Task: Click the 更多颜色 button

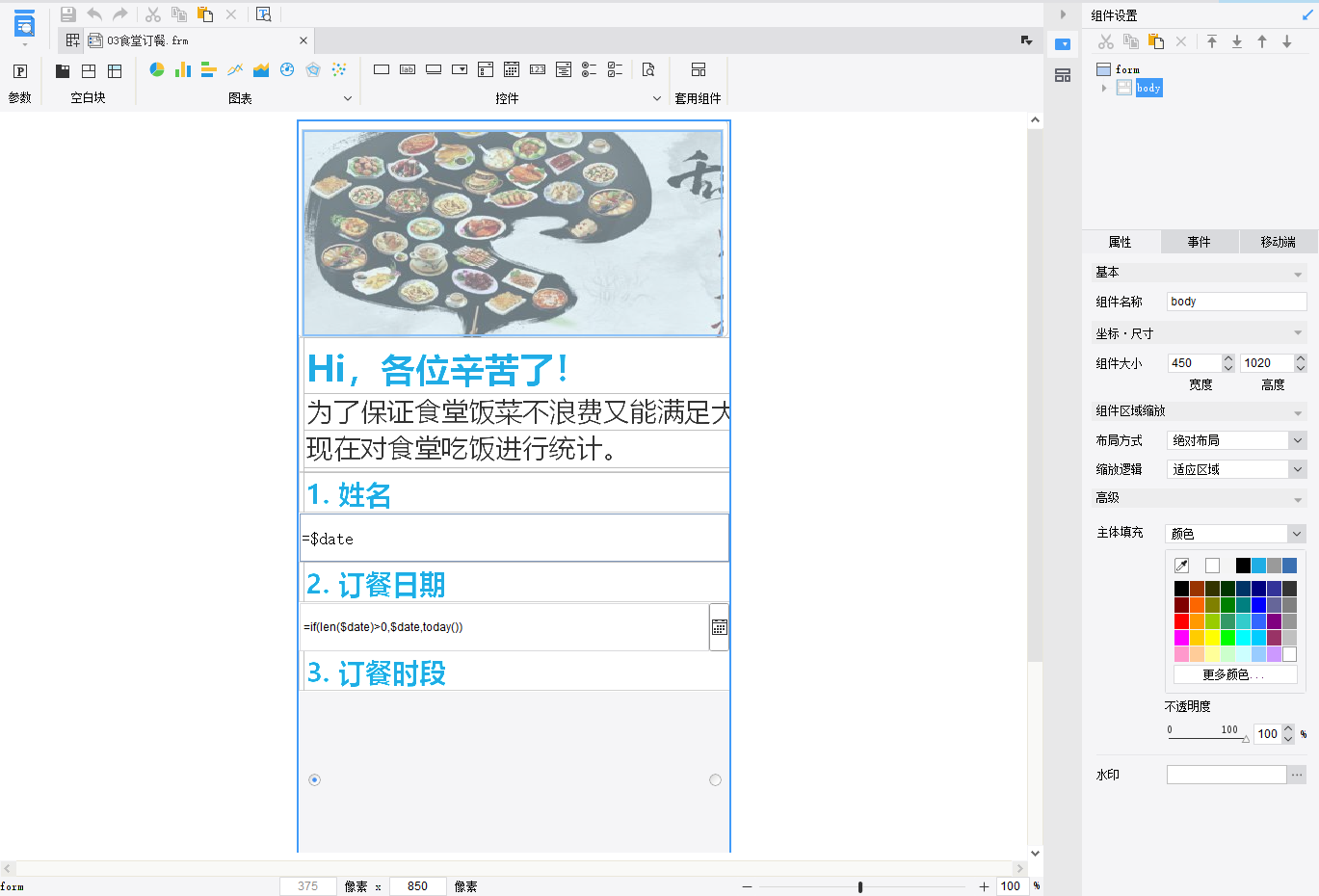Action: (1235, 674)
